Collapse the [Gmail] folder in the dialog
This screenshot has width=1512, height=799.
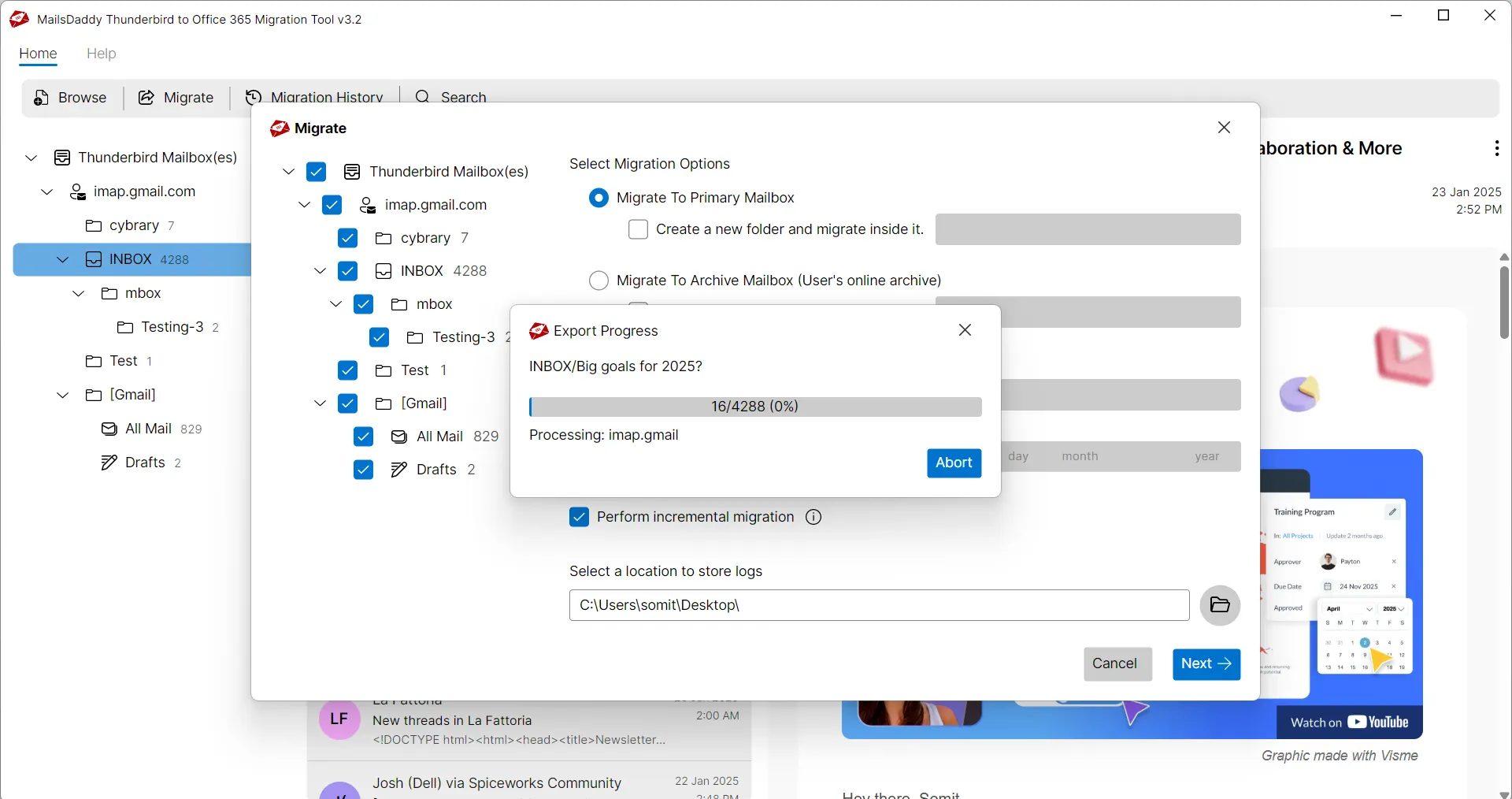pyautogui.click(x=318, y=403)
